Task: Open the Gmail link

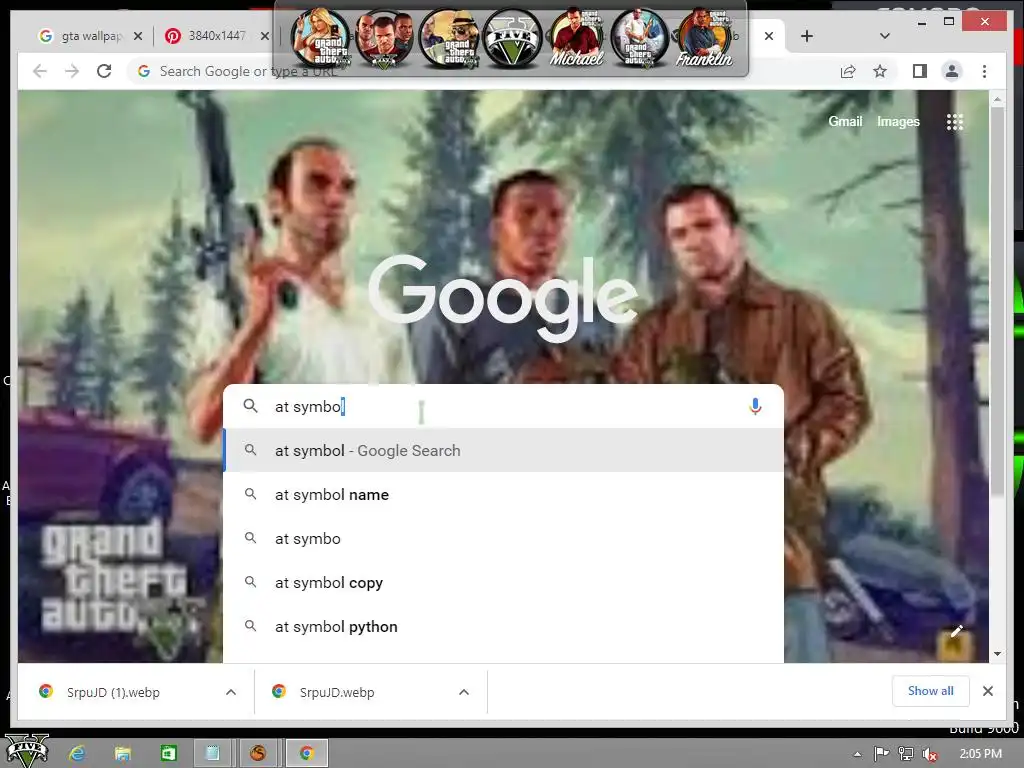Action: click(845, 121)
